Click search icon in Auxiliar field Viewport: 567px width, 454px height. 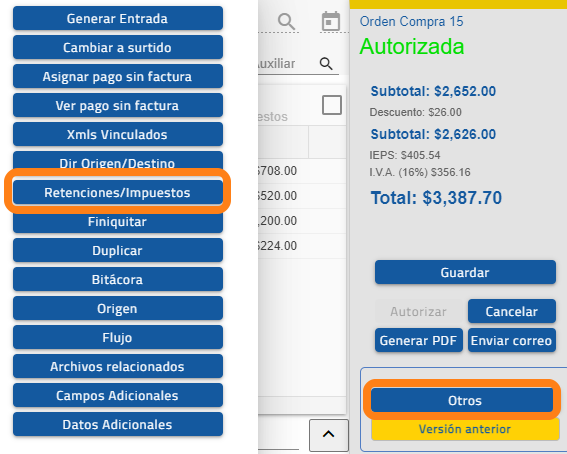click(326, 64)
